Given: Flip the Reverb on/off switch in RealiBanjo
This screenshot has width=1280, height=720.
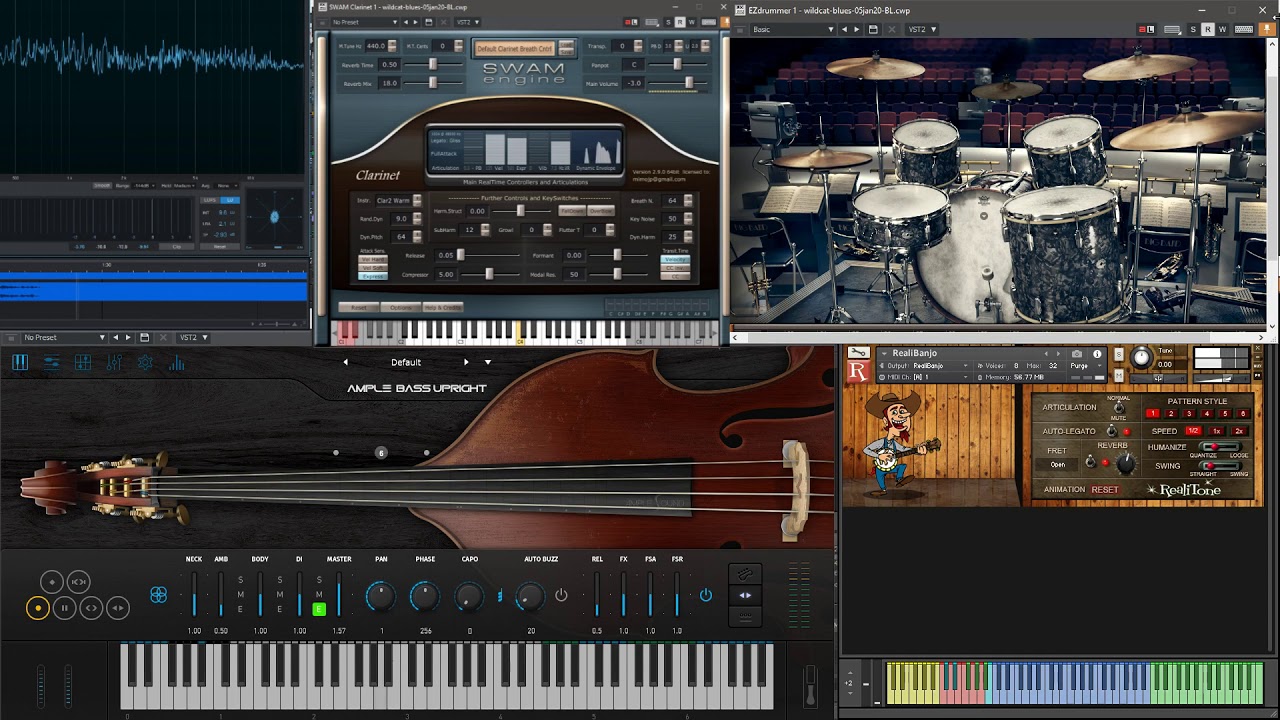Looking at the screenshot, I should (1091, 463).
